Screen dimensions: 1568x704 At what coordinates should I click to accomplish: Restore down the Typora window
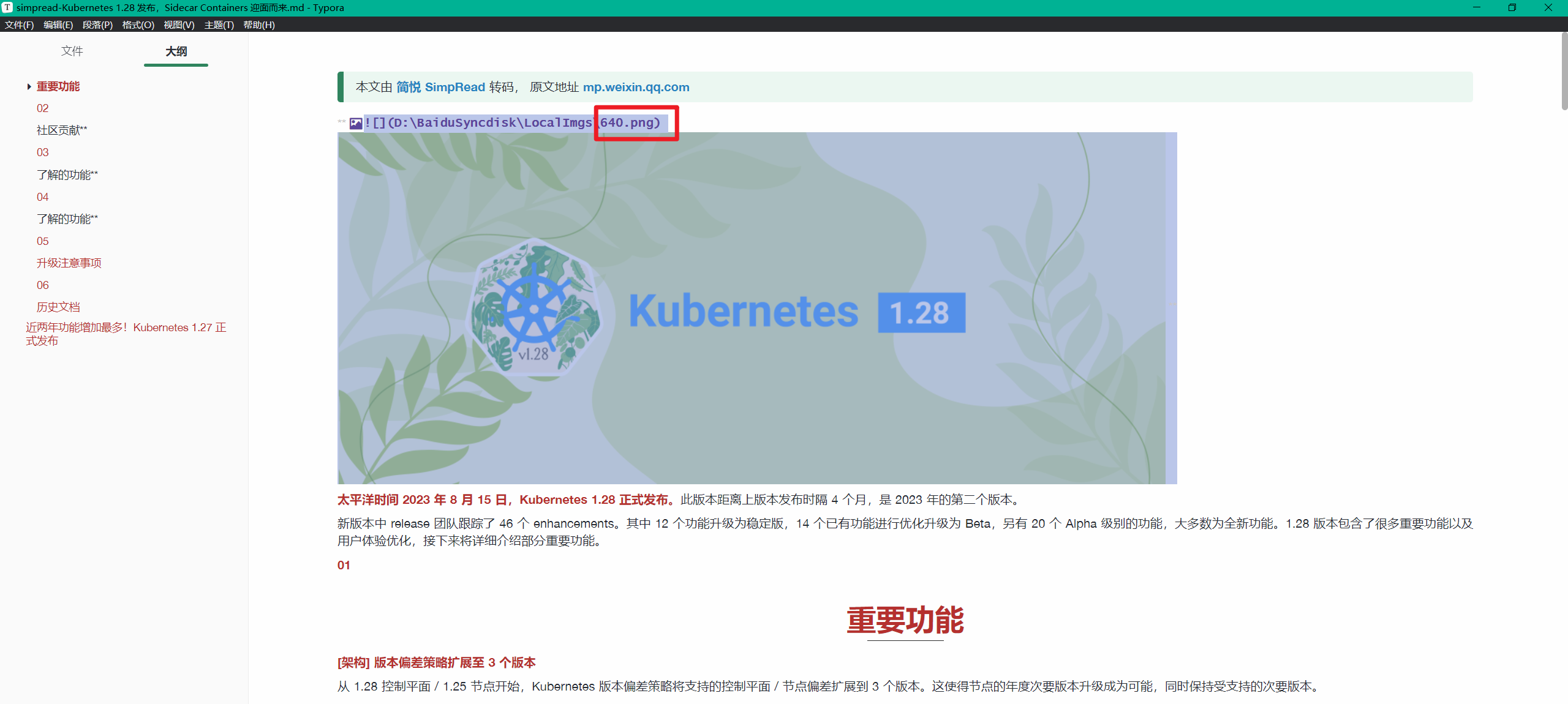pos(1512,7)
